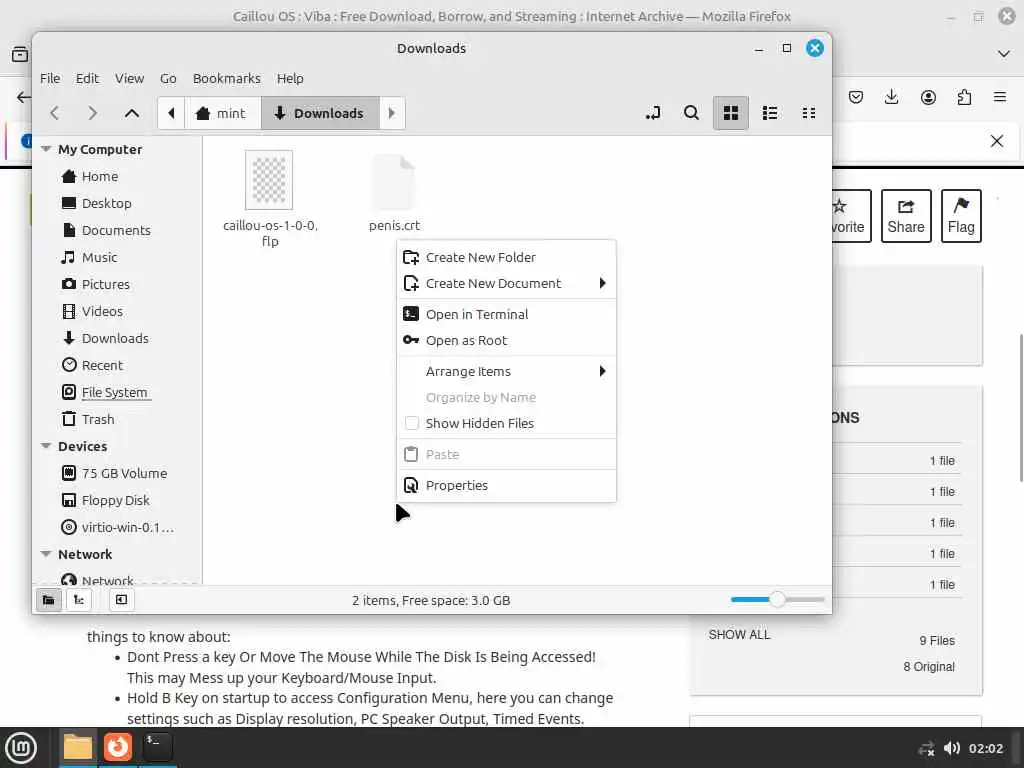Open Linux Mint start menu
1024x768 pixels.
[21, 748]
